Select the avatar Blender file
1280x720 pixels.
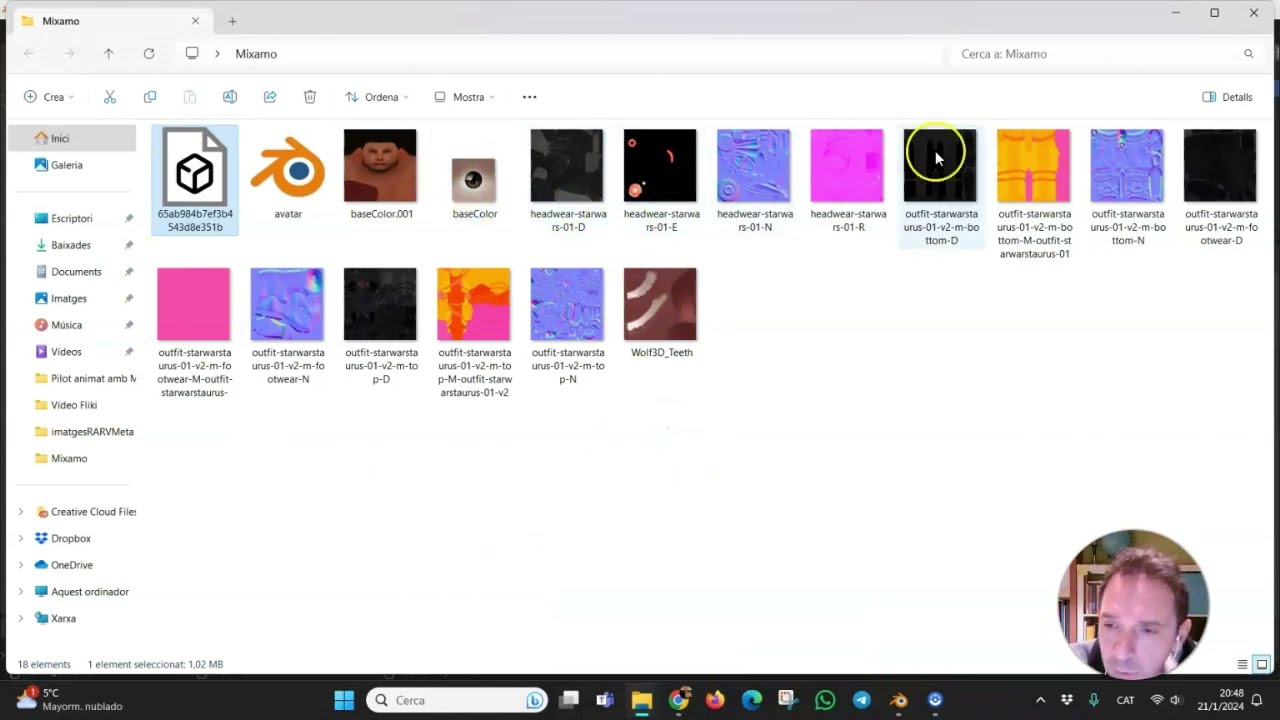pos(288,175)
